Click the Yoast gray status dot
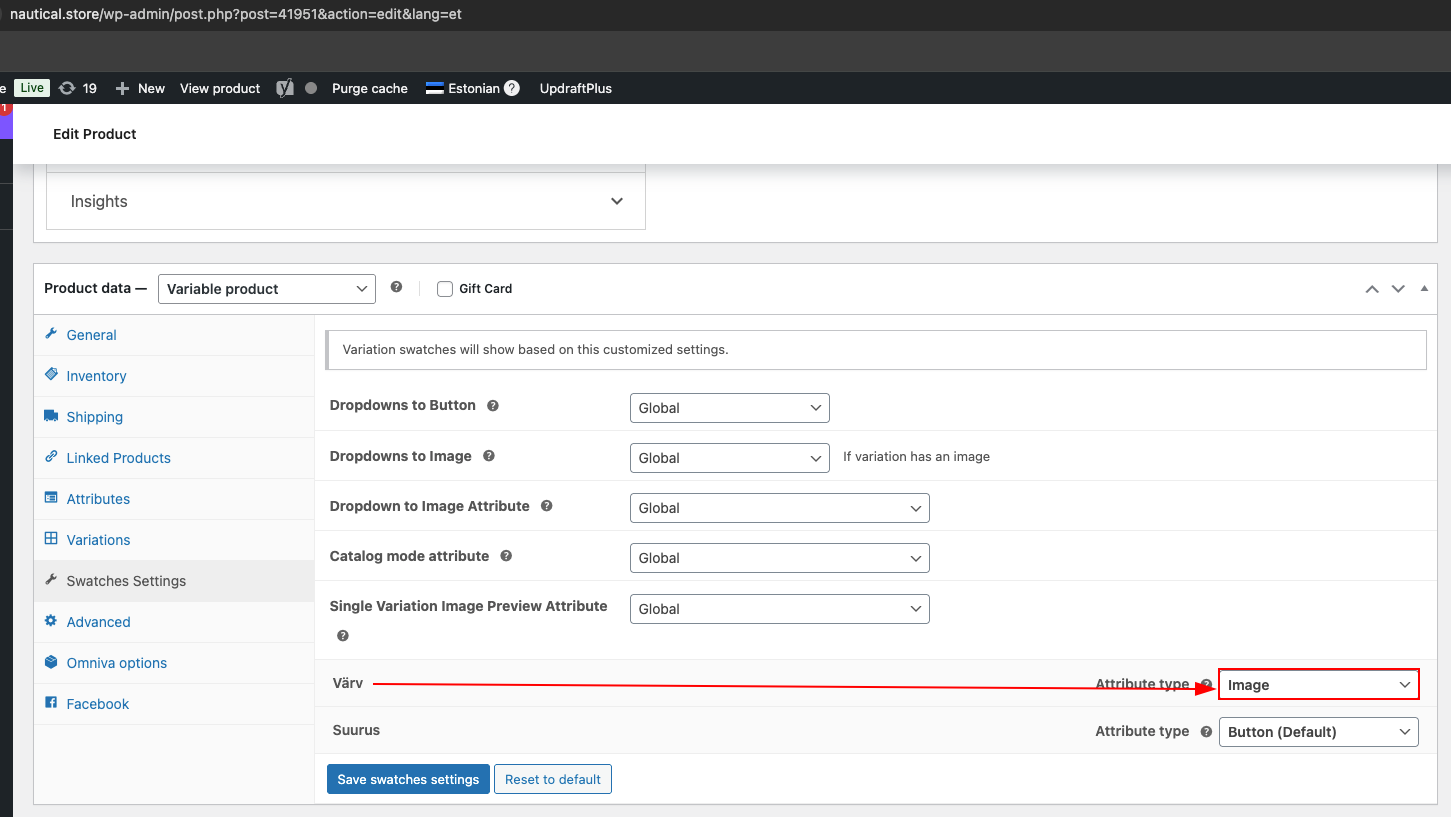 pyautogui.click(x=311, y=88)
